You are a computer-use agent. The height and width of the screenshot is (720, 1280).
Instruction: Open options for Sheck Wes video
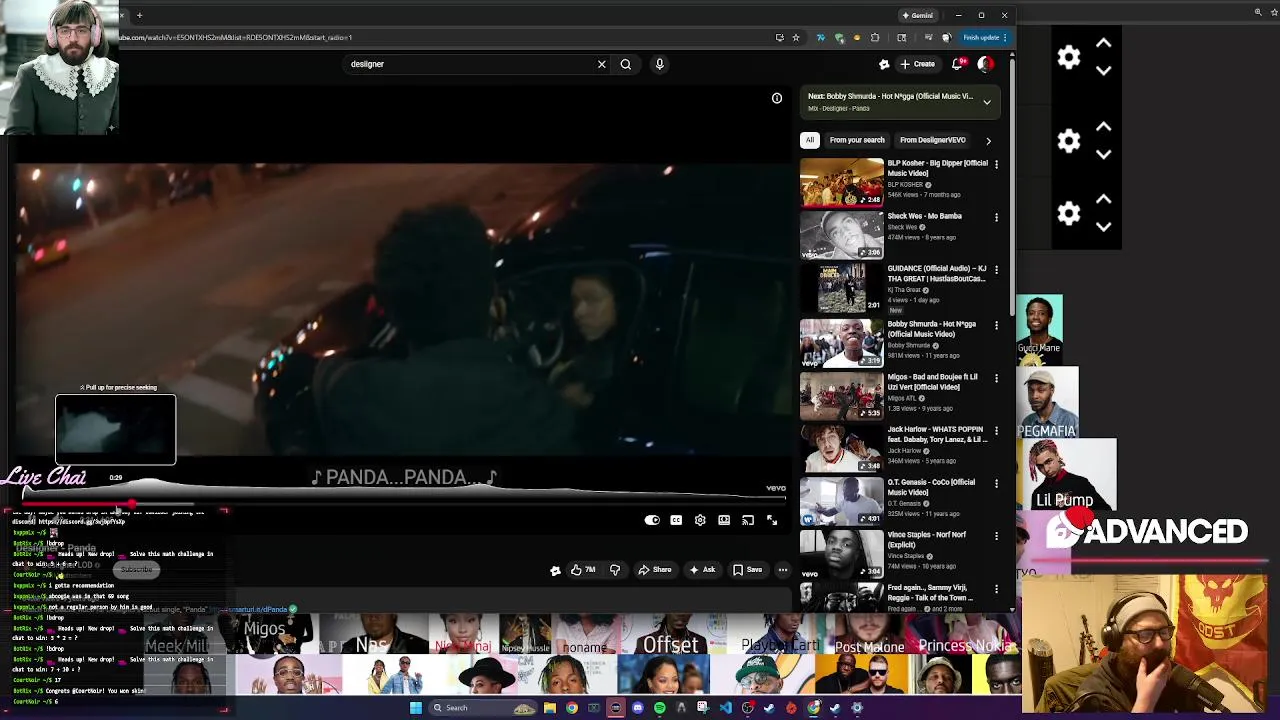click(x=996, y=218)
